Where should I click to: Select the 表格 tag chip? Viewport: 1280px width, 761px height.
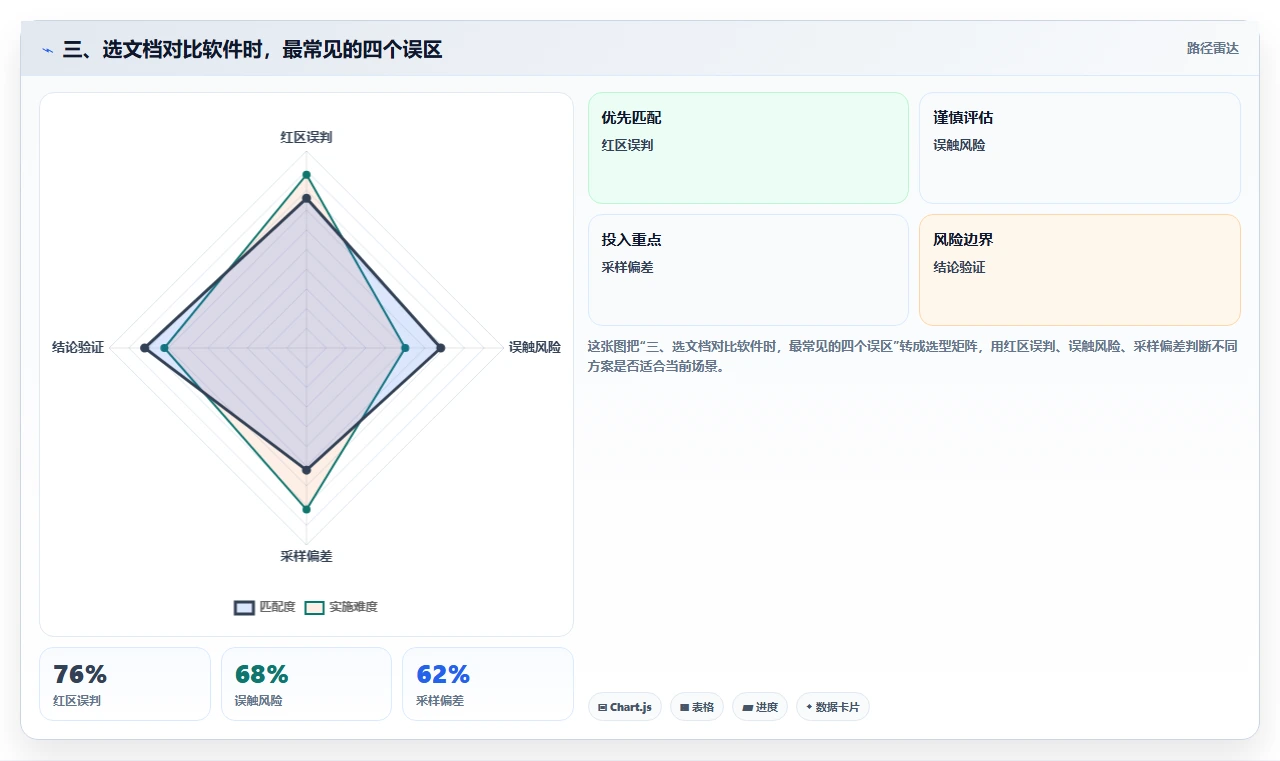coord(697,707)
